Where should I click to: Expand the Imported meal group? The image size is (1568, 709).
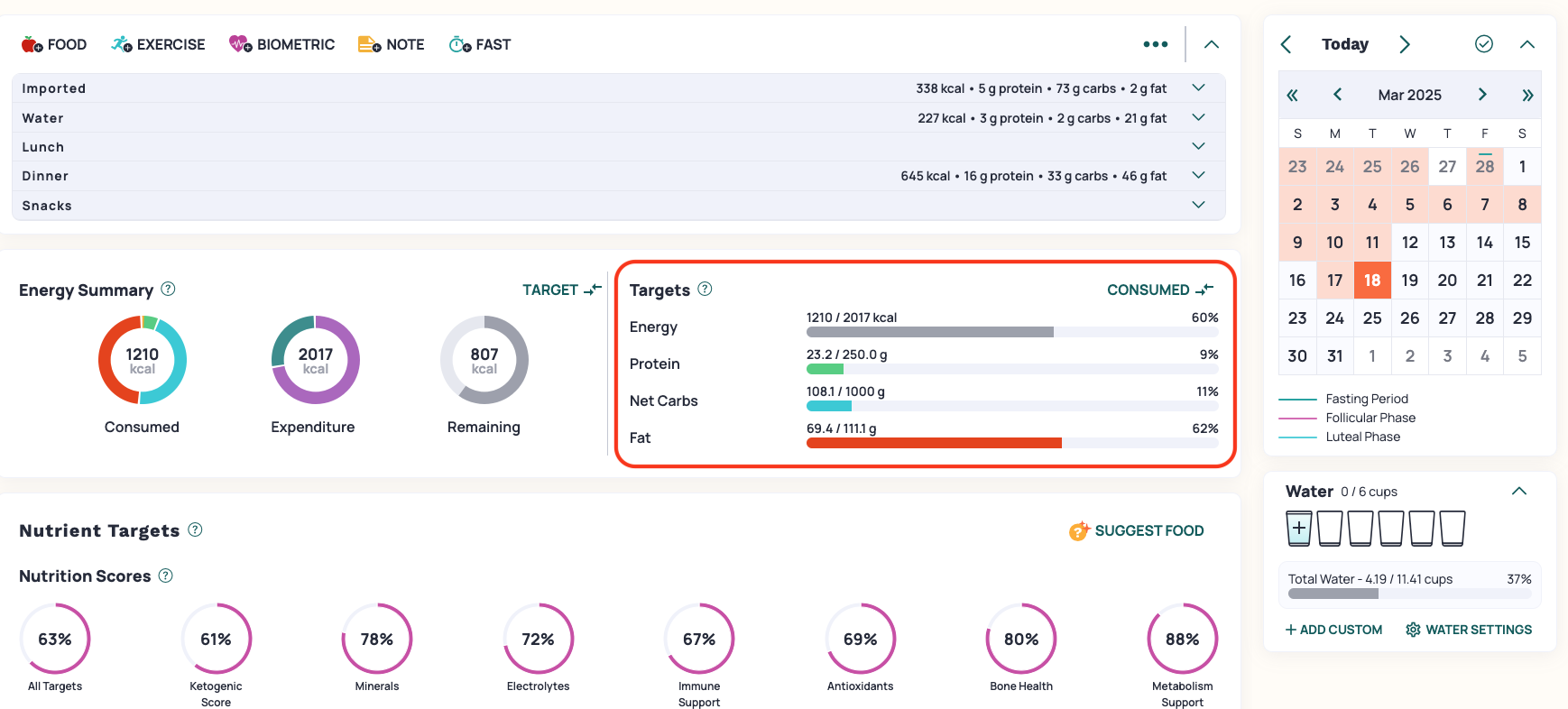click(x=1198, y=88)
